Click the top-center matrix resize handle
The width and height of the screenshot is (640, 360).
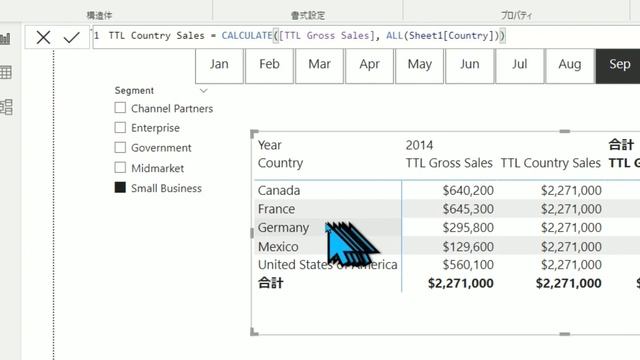click(564, 131)
